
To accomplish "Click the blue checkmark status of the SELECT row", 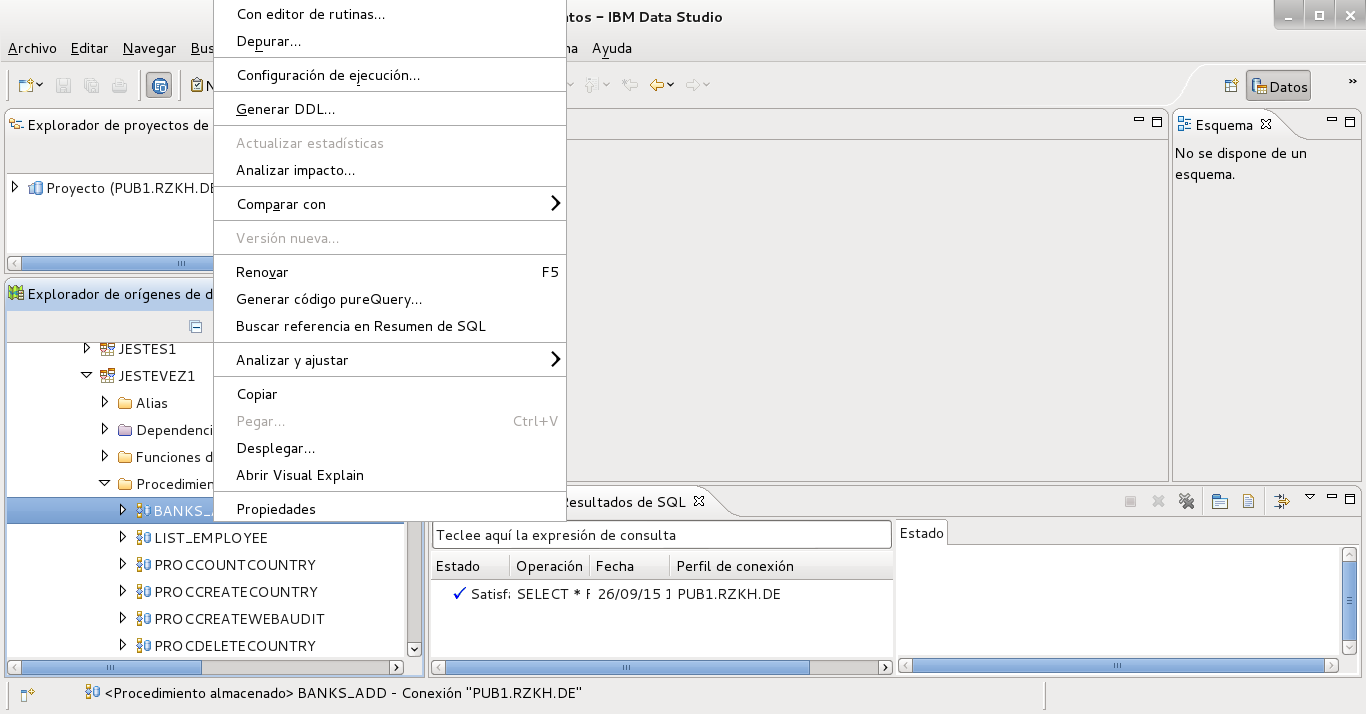I will pyautogui.click(x=460, y=594).
